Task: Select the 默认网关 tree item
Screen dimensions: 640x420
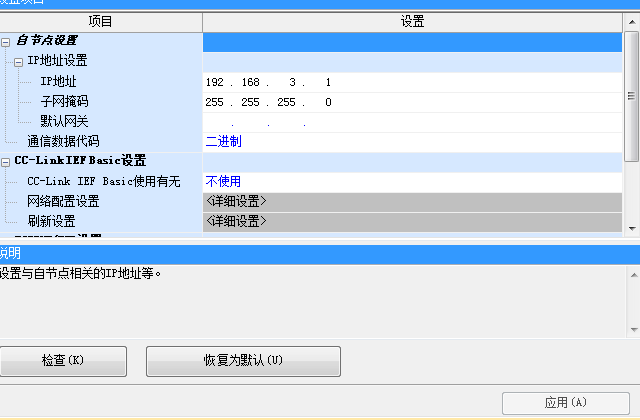Action: [x=64, y=122]
